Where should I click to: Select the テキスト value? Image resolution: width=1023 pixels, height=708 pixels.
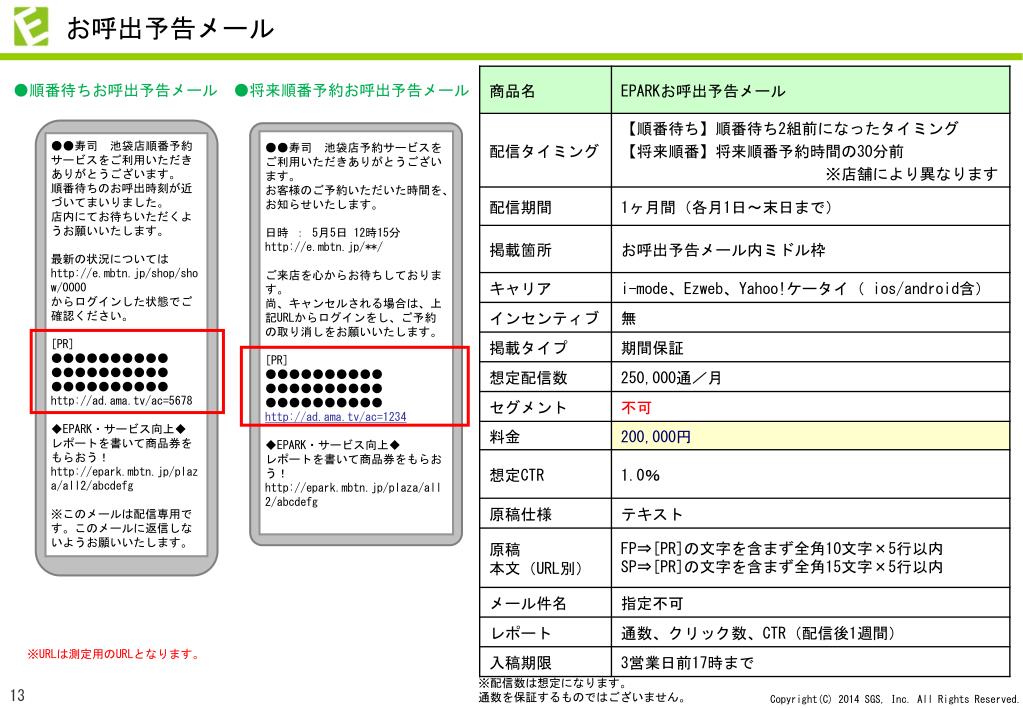pos(652,514)
